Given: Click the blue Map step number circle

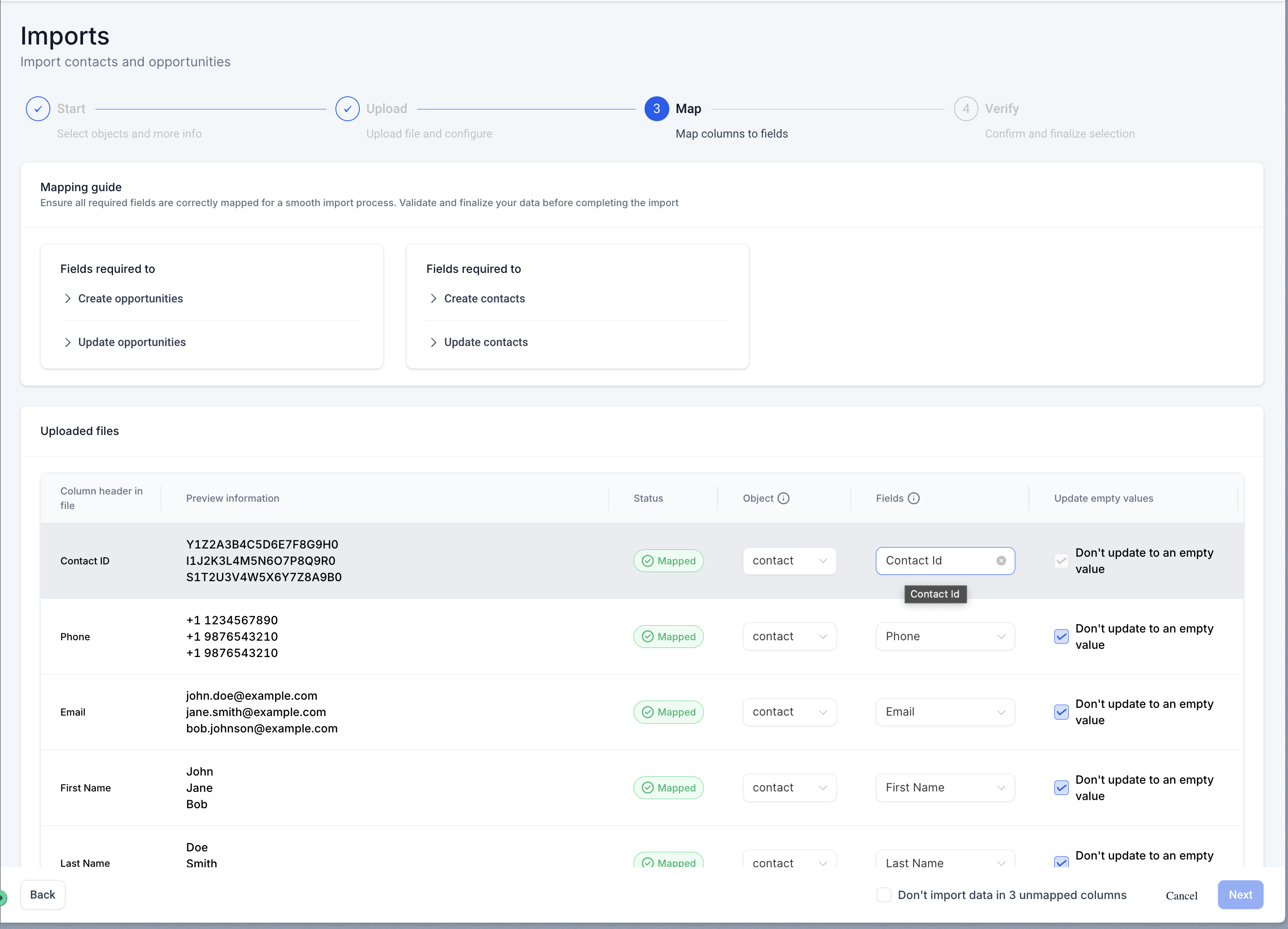Looking at the screenshot, I should click(657, 109).
